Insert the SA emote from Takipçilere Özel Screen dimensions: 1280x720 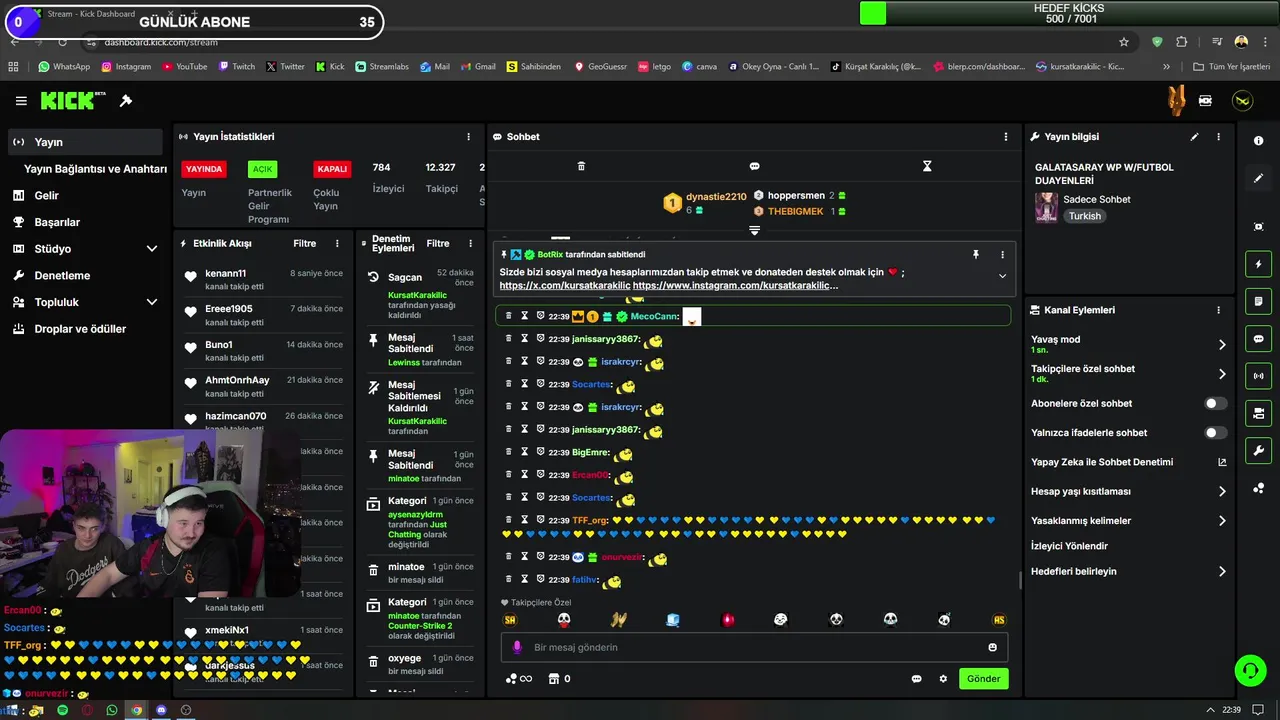click(x=510, y=620)
